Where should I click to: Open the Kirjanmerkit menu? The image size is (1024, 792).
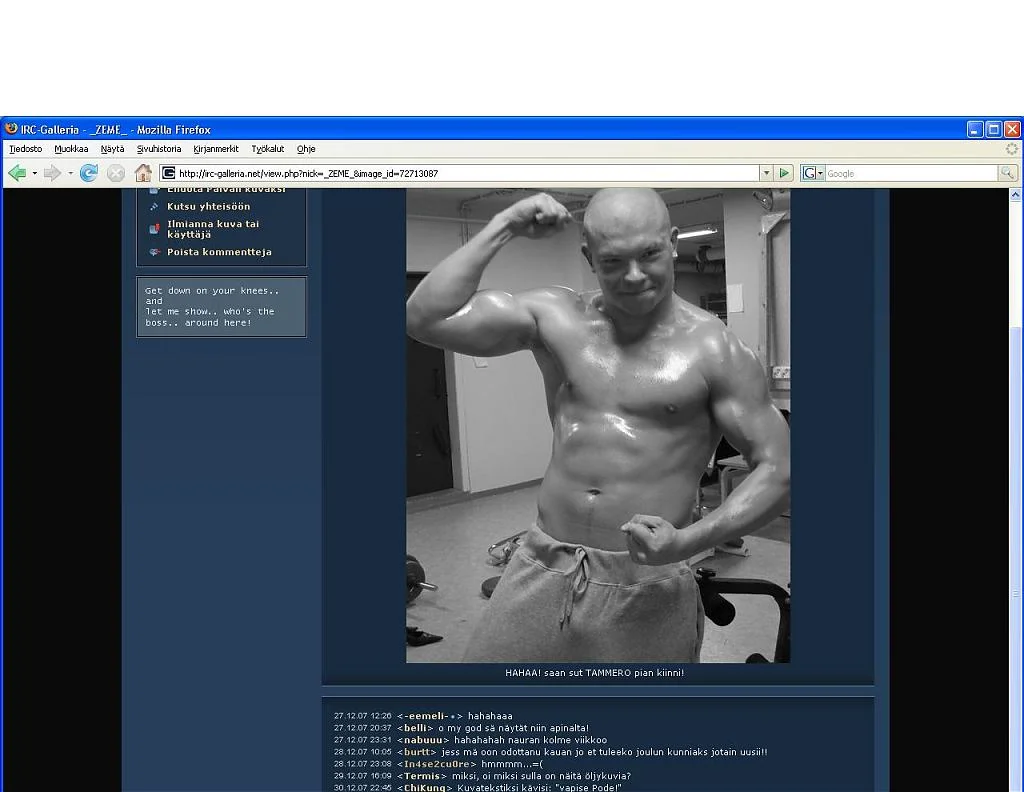[216, 149]
